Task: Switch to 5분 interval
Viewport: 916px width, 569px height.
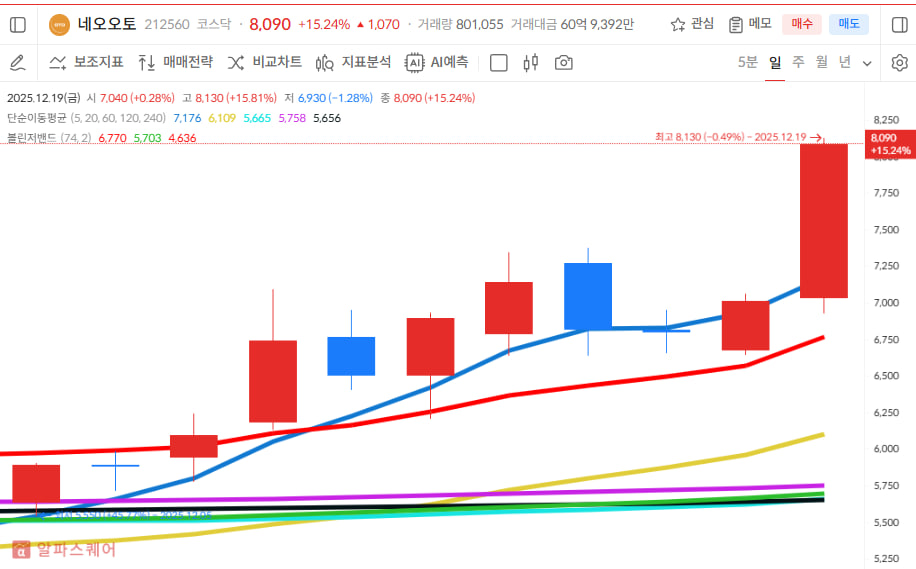Action: [747, 62]
